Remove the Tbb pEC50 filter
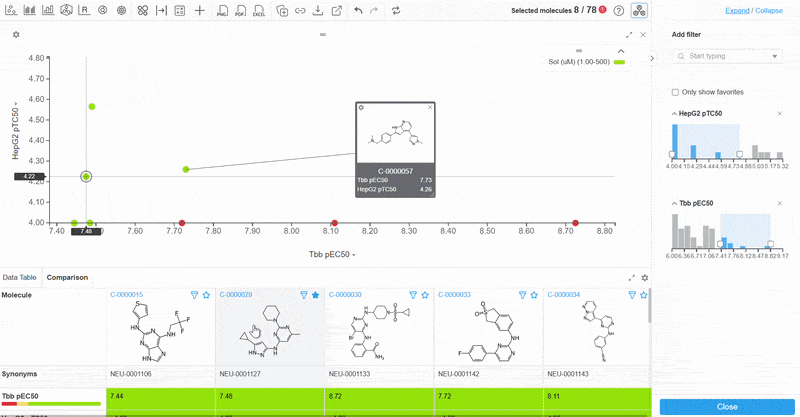Image resolution: width=800 pixels, height=417 pixels. (x=780, y=203)
